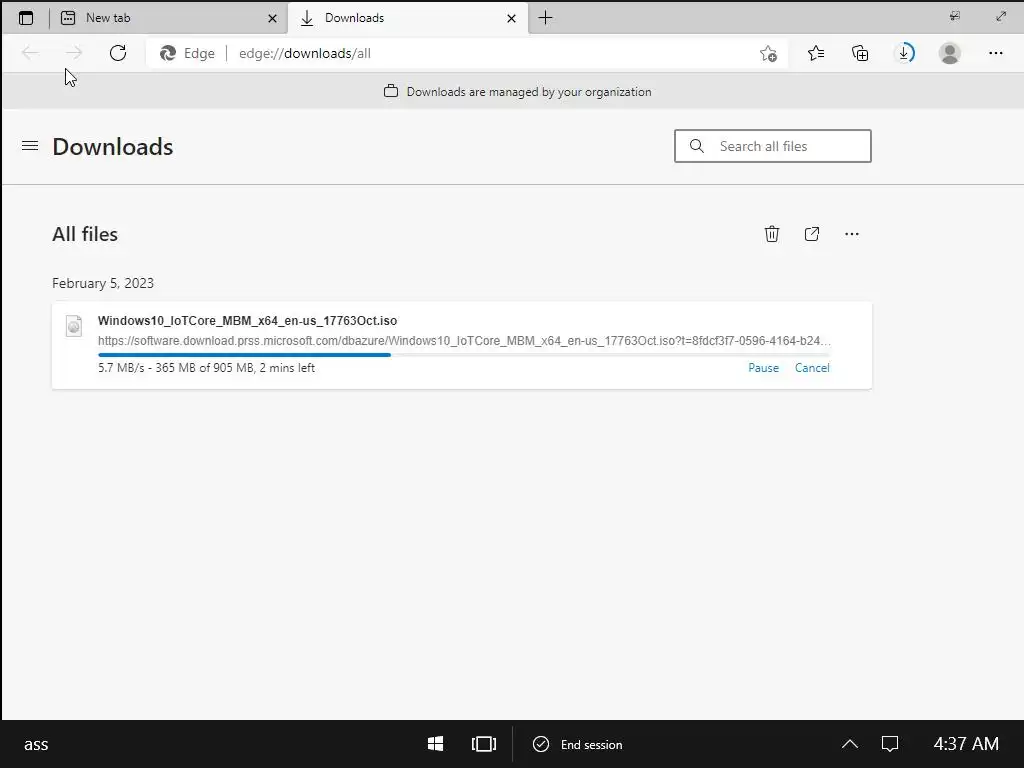Viewport: 1024px width, 768px height.
Task: Open a new tab with plus button
Action: coord(545,18)
